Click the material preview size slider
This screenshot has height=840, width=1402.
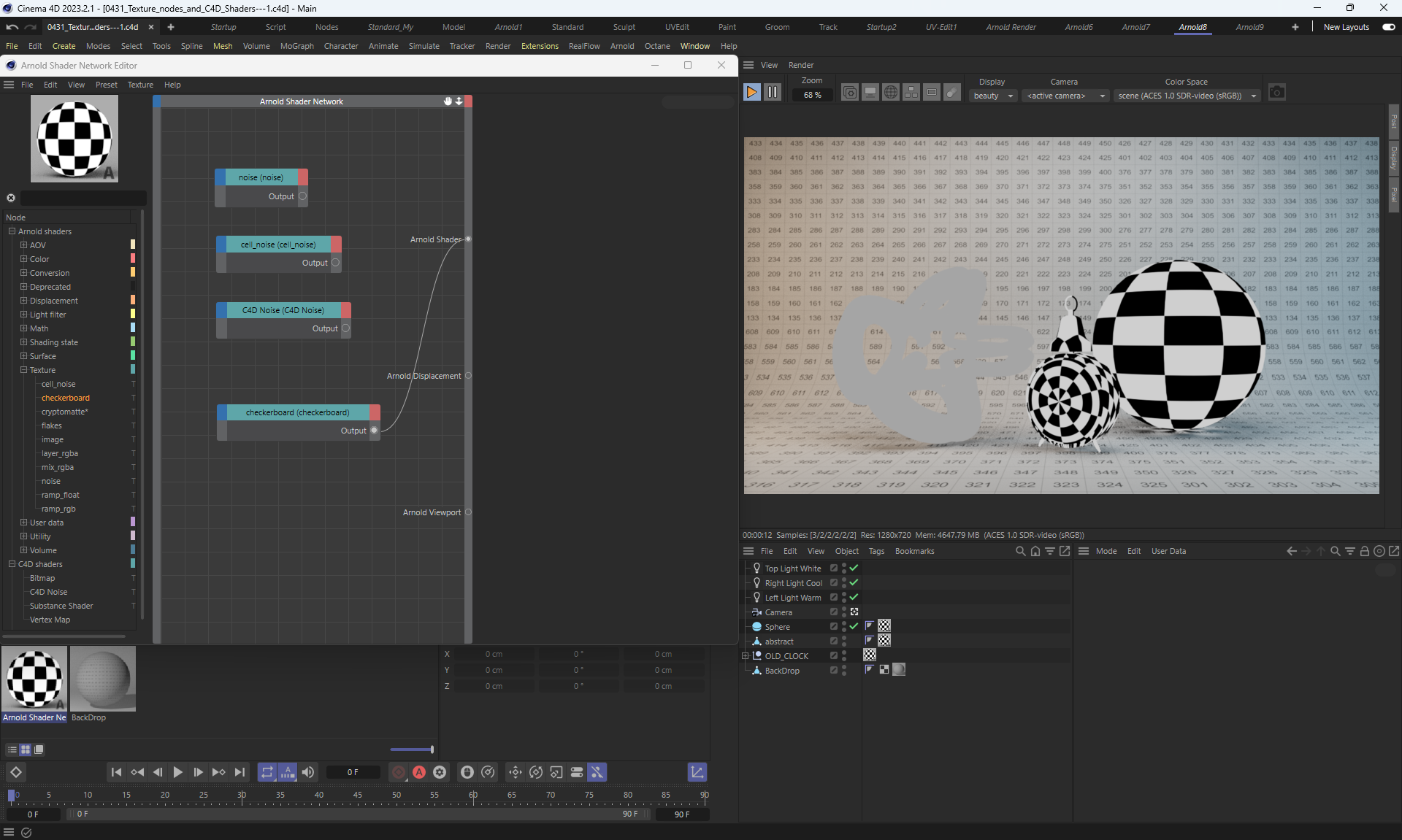coord(412,750)
